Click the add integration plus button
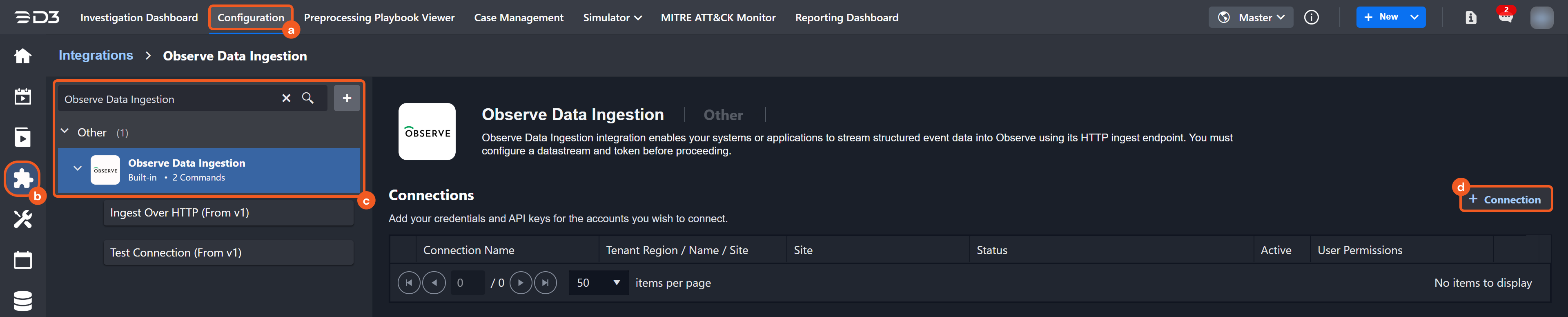 [346, 98]
